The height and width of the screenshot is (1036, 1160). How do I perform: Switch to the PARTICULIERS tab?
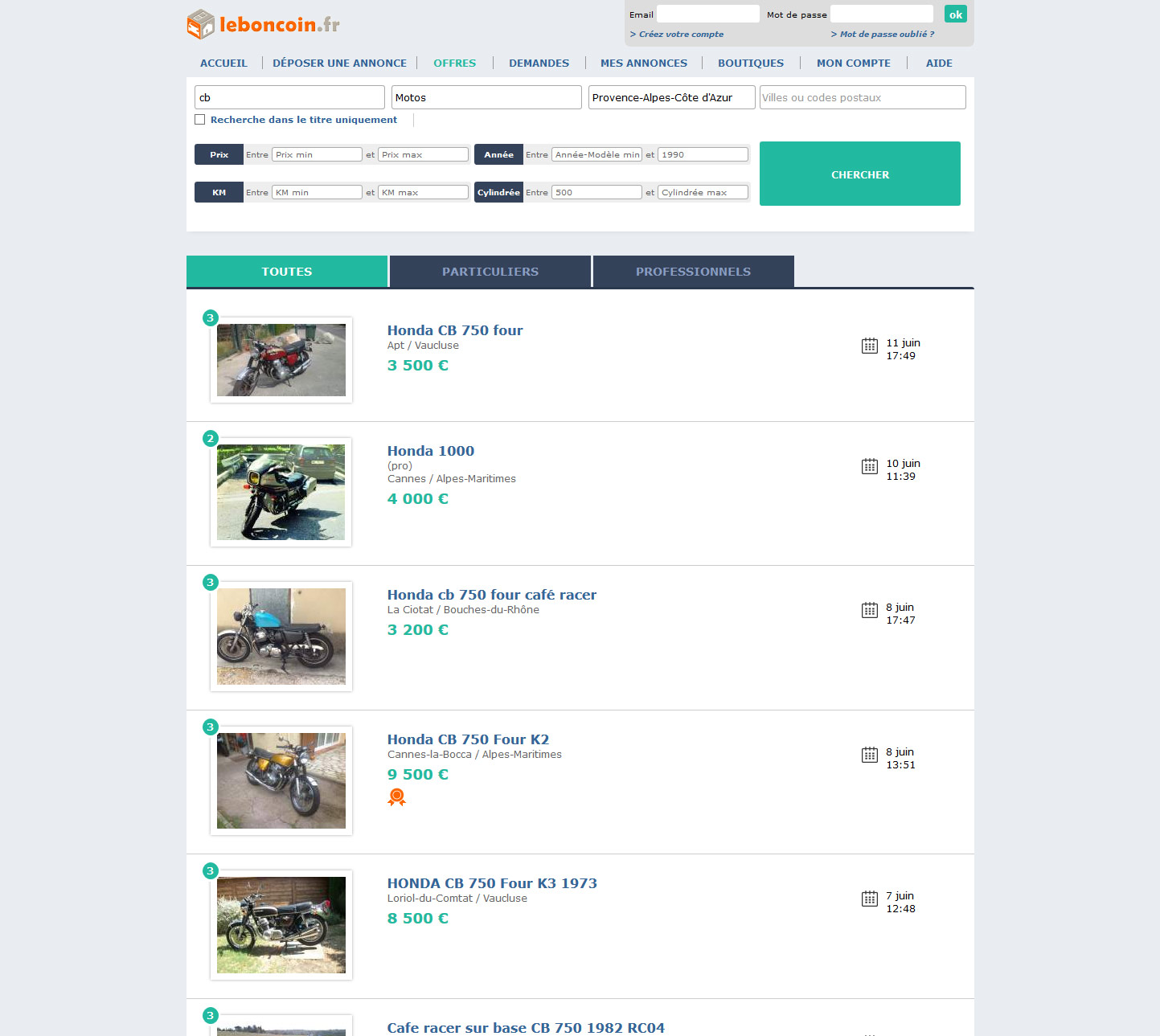tap(490, 272)
